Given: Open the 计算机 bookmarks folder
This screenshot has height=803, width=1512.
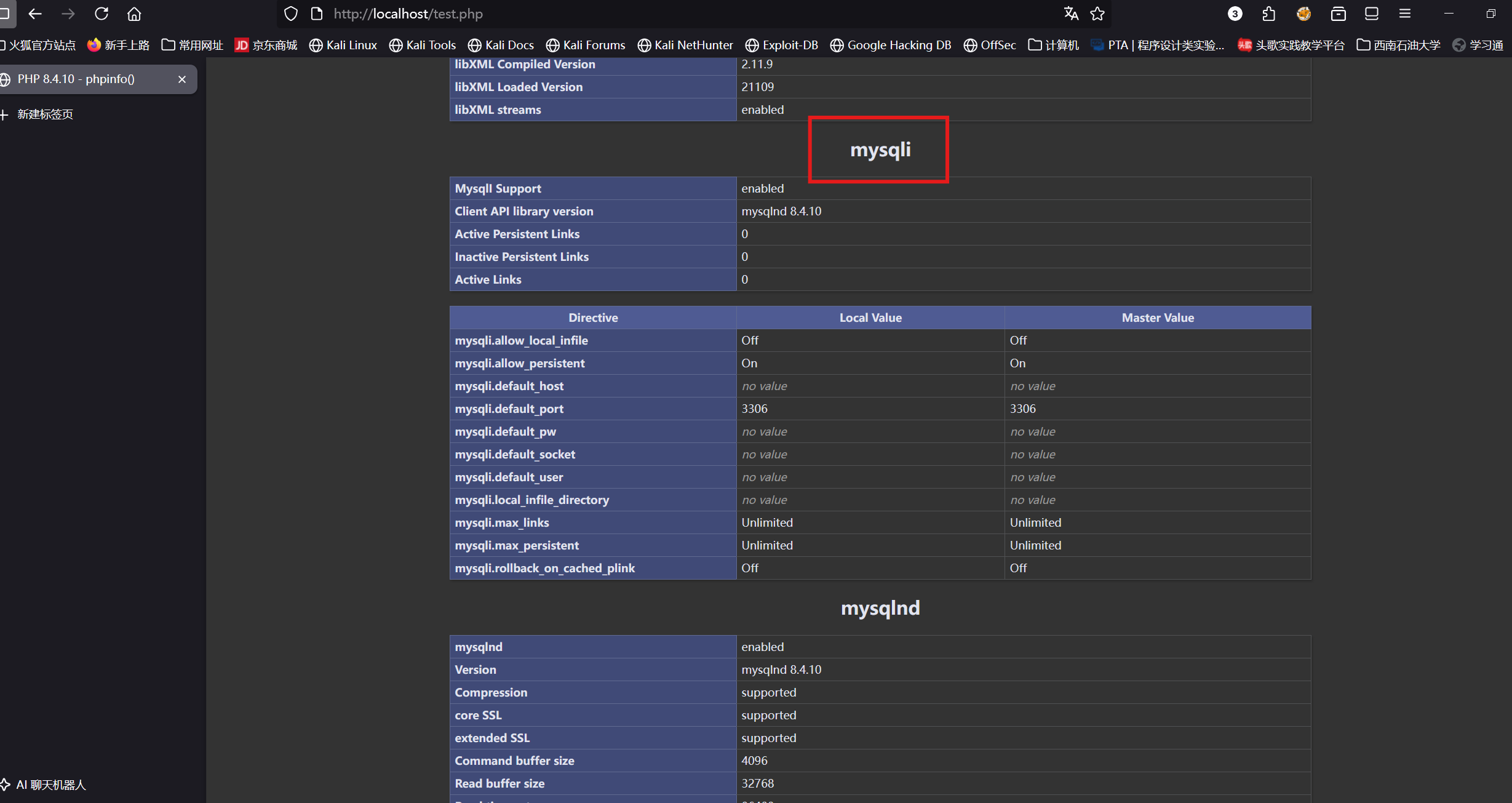Looking at the screenshot, I should [x=1053, y=44].
